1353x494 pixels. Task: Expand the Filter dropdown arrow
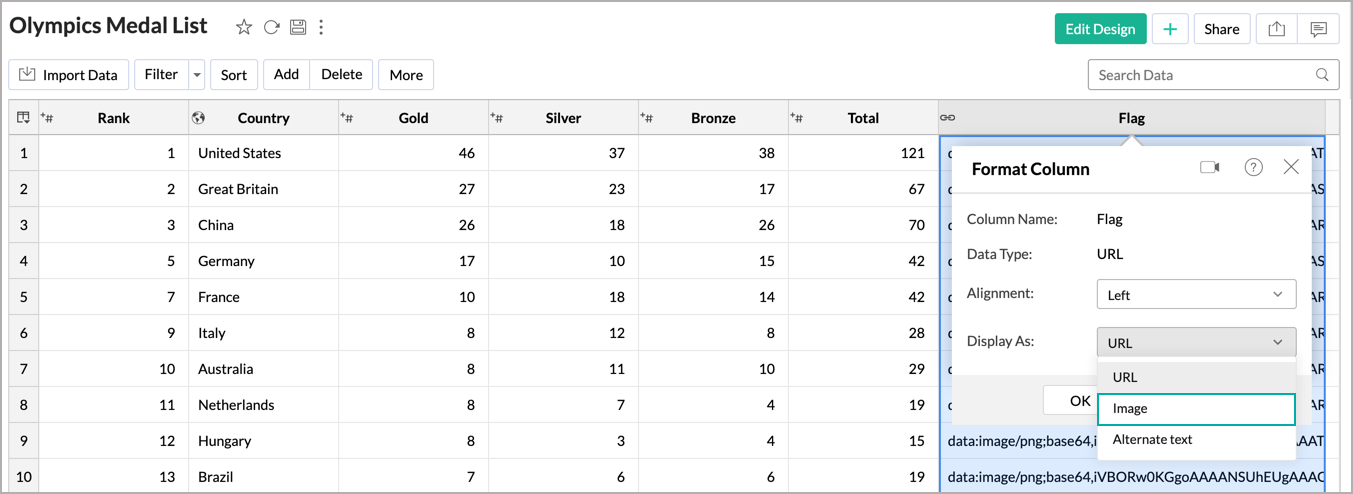[196, 75]
